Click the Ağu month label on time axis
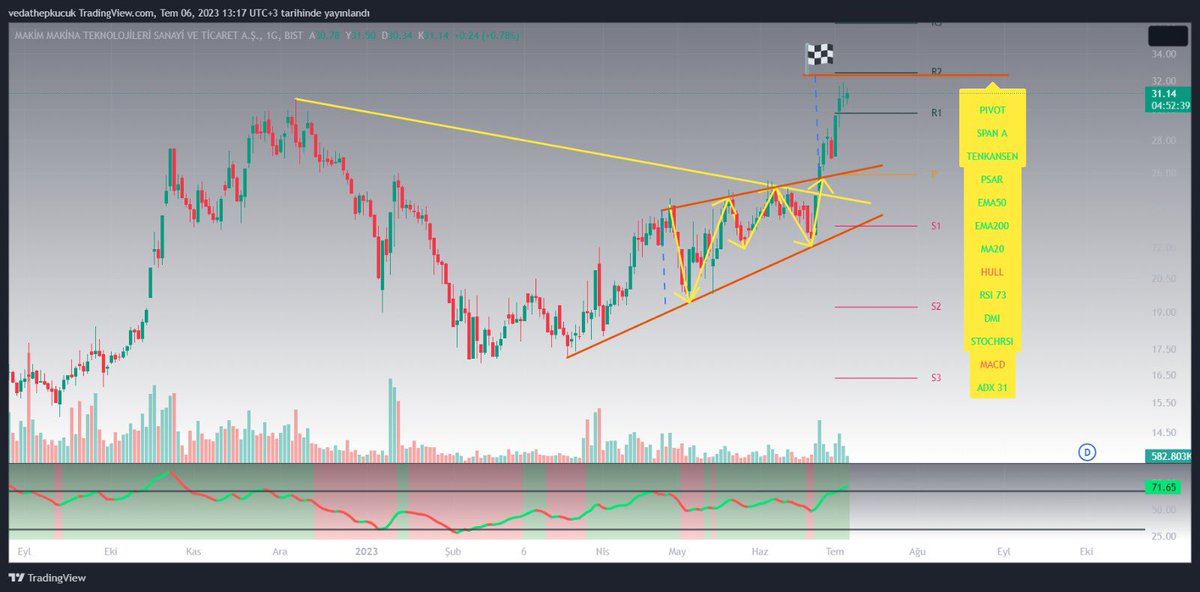 [915, 551]
